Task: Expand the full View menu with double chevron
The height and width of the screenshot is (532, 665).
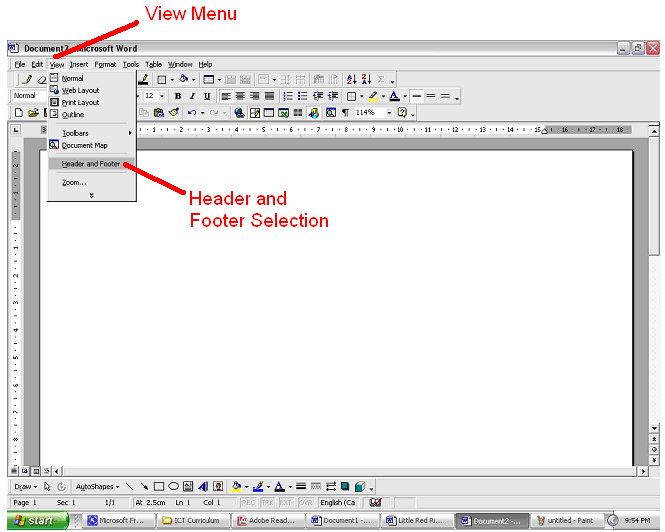Action: pyautogui.click(x=92, y=195)
